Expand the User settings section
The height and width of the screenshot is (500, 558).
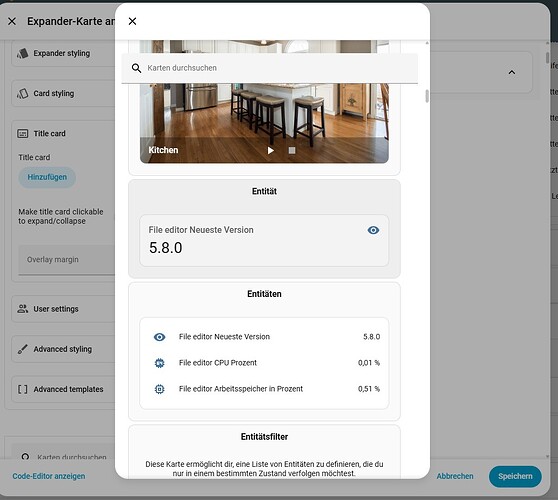(x=63, y=309)
